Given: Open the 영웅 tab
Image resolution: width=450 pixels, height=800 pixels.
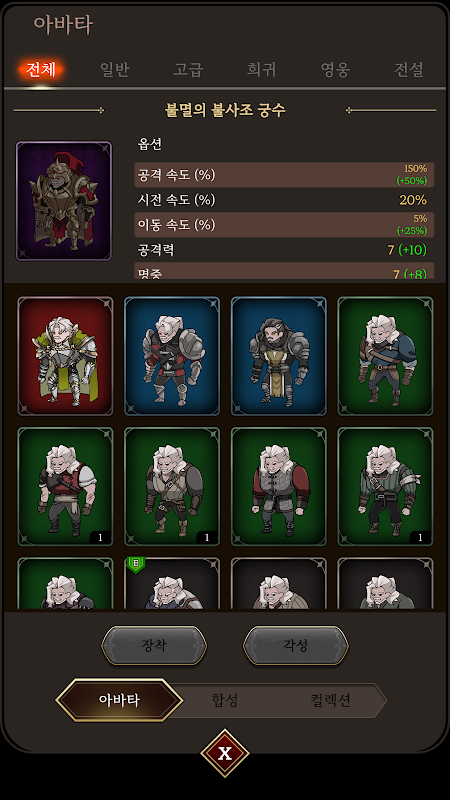Looking at the screenshot, I should pyautogui.click(x=335, y=69).
